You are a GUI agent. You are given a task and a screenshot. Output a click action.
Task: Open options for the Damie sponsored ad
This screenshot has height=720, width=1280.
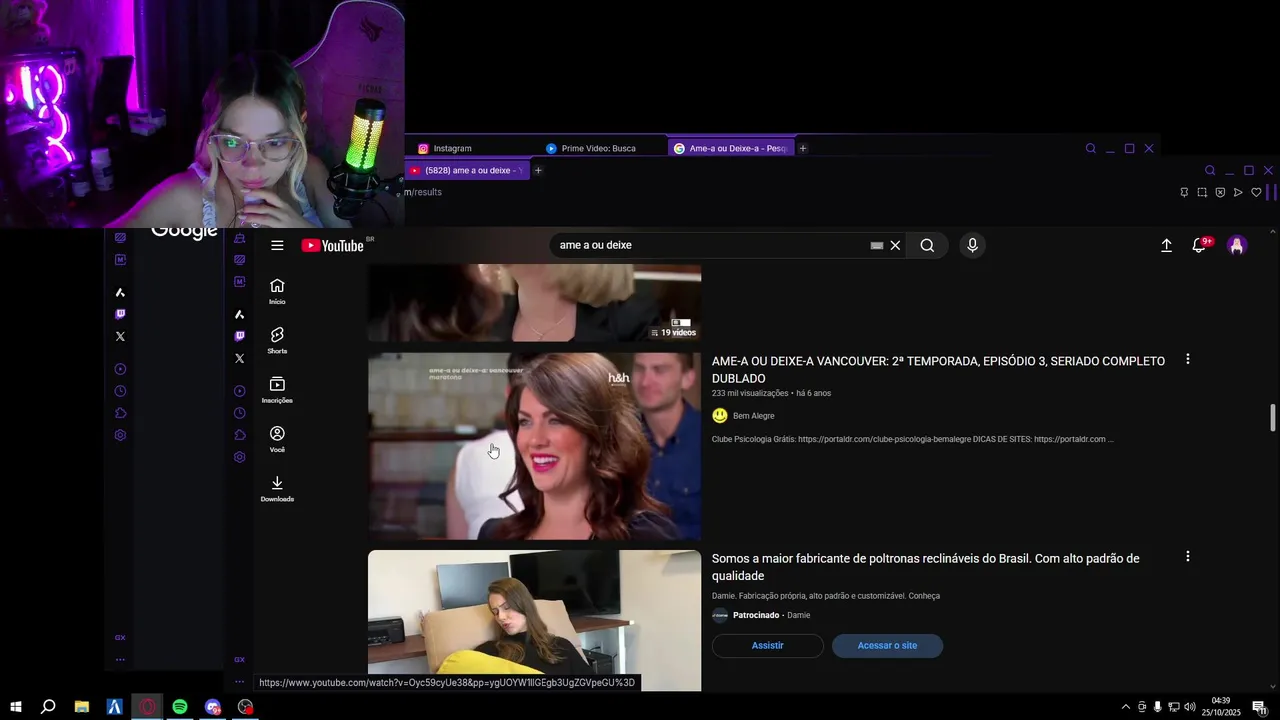1187,556
